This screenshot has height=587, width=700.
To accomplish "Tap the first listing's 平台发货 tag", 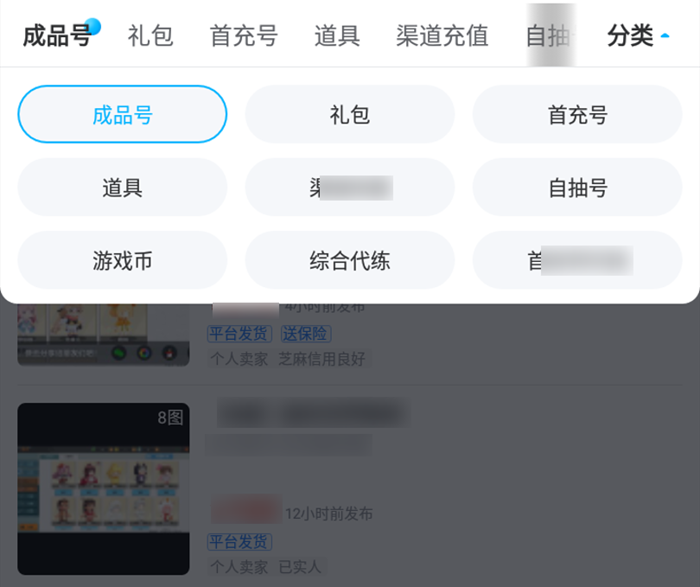I will click(239, 333).
